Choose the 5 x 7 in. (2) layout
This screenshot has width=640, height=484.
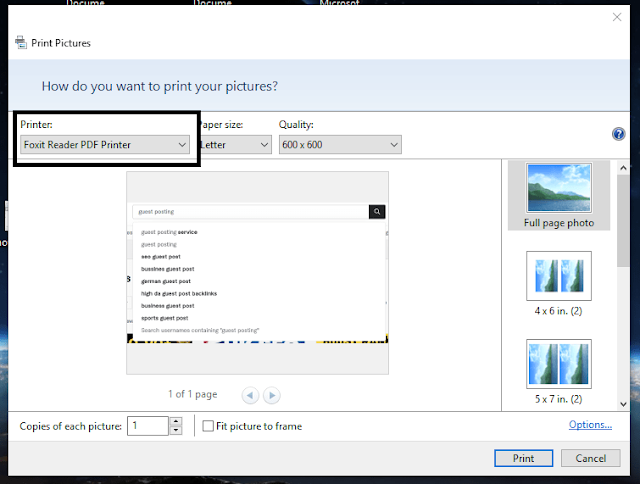[559, 372]
